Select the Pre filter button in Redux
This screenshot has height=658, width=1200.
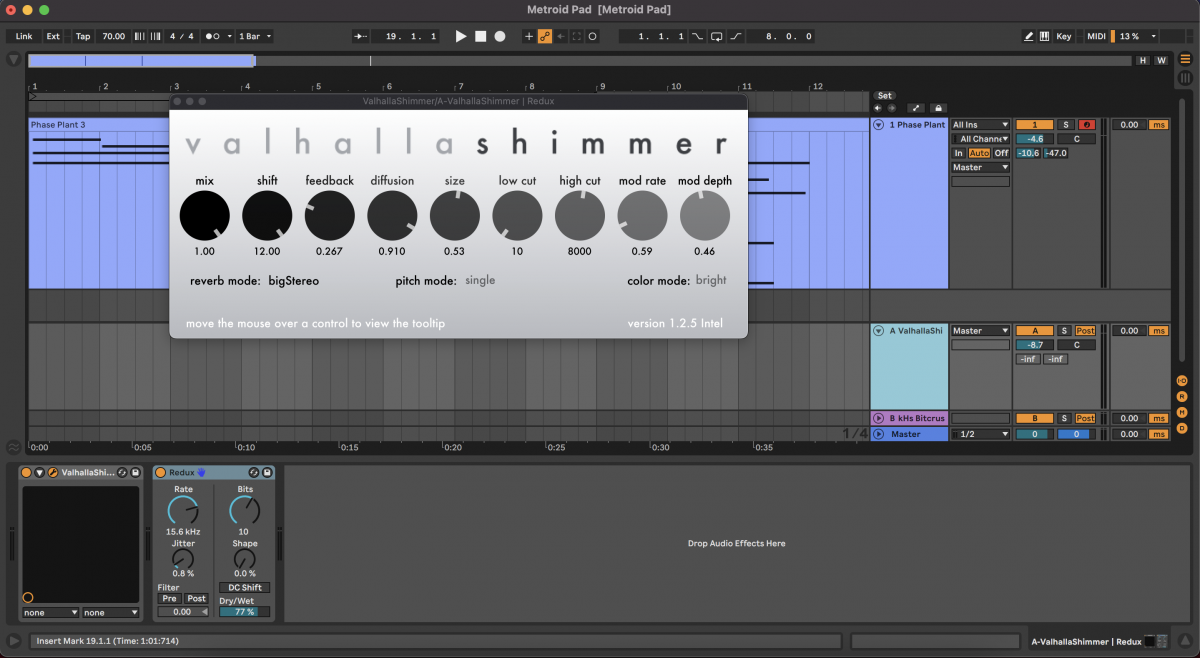(169, 599)
